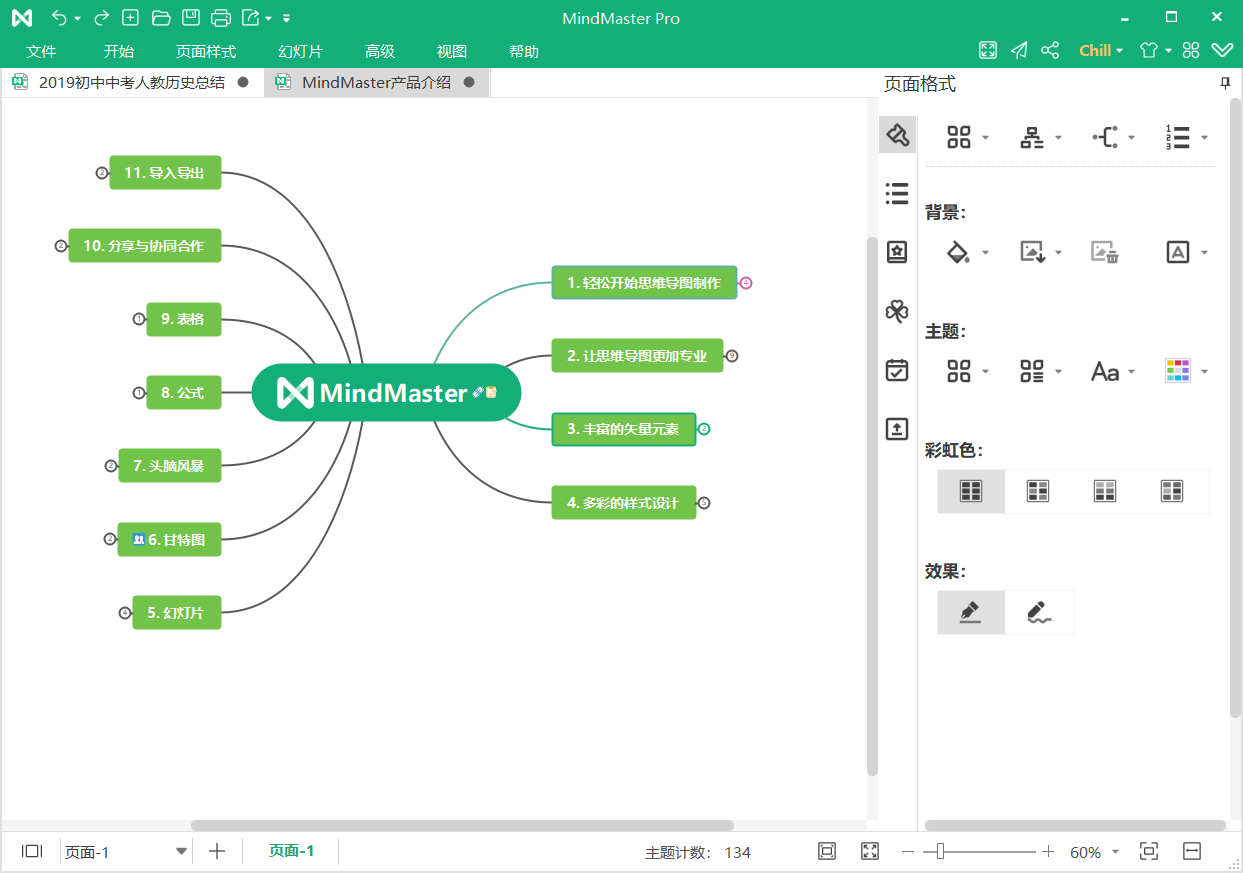Enable the straight line effect
This screenshot has height=873, width=1243.
[x=971, y=612]
